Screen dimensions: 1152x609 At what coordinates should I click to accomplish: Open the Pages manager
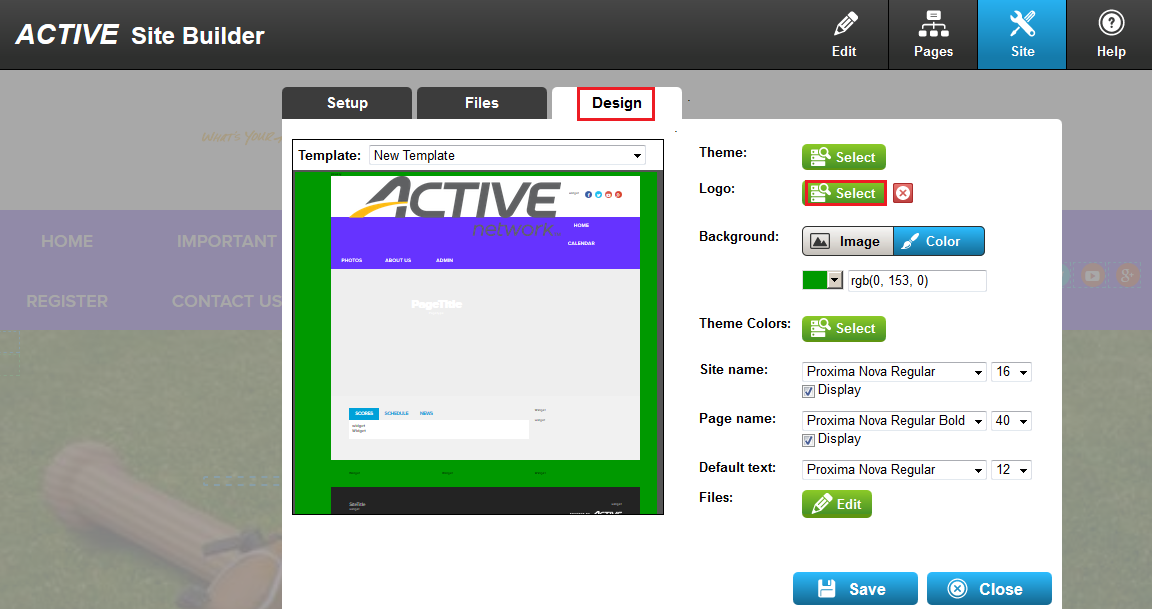click(x=933, y=35)
